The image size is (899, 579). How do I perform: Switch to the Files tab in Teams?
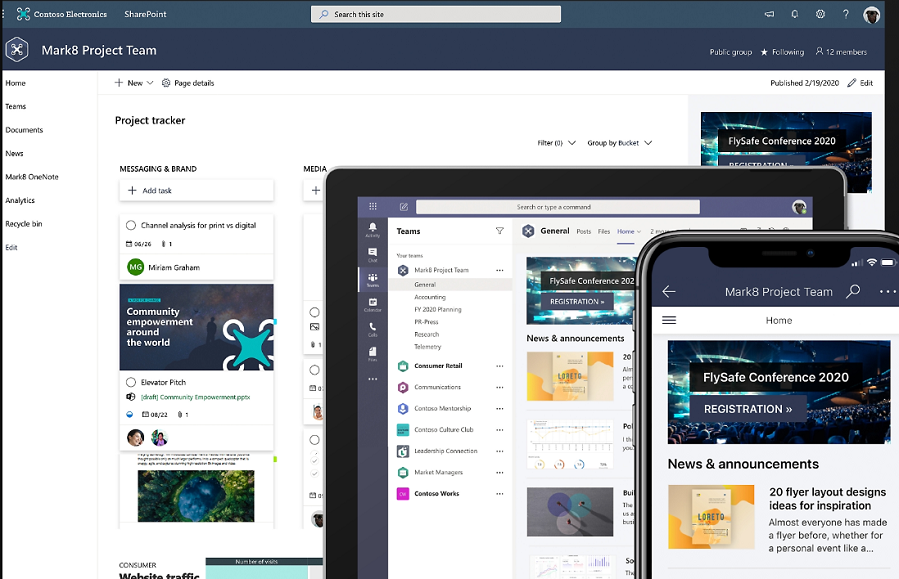604,231
